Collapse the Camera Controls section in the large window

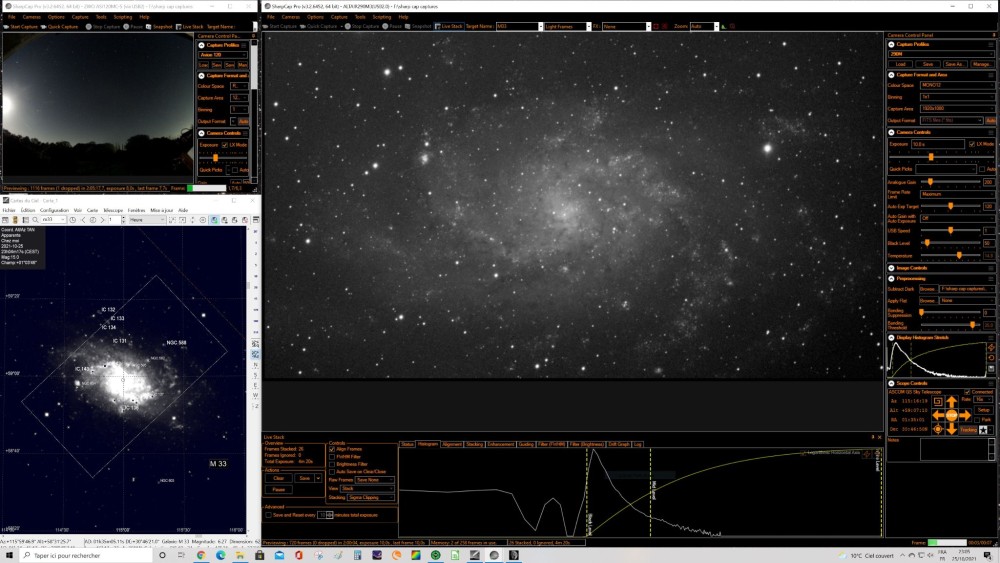tap(892, 133)
